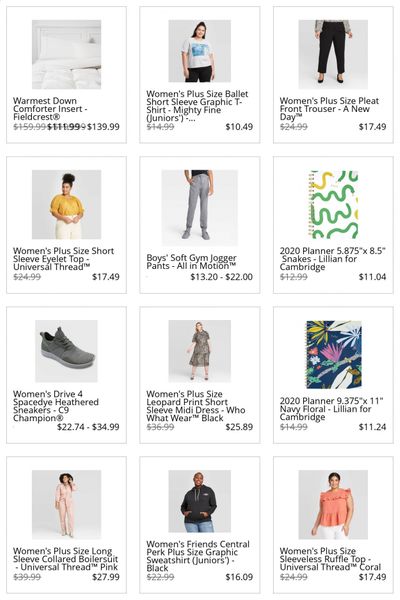Select the Pleat Front Trouser product image
Image resolution: width=400 pixels, height=600 pixels.
point(333,54)
